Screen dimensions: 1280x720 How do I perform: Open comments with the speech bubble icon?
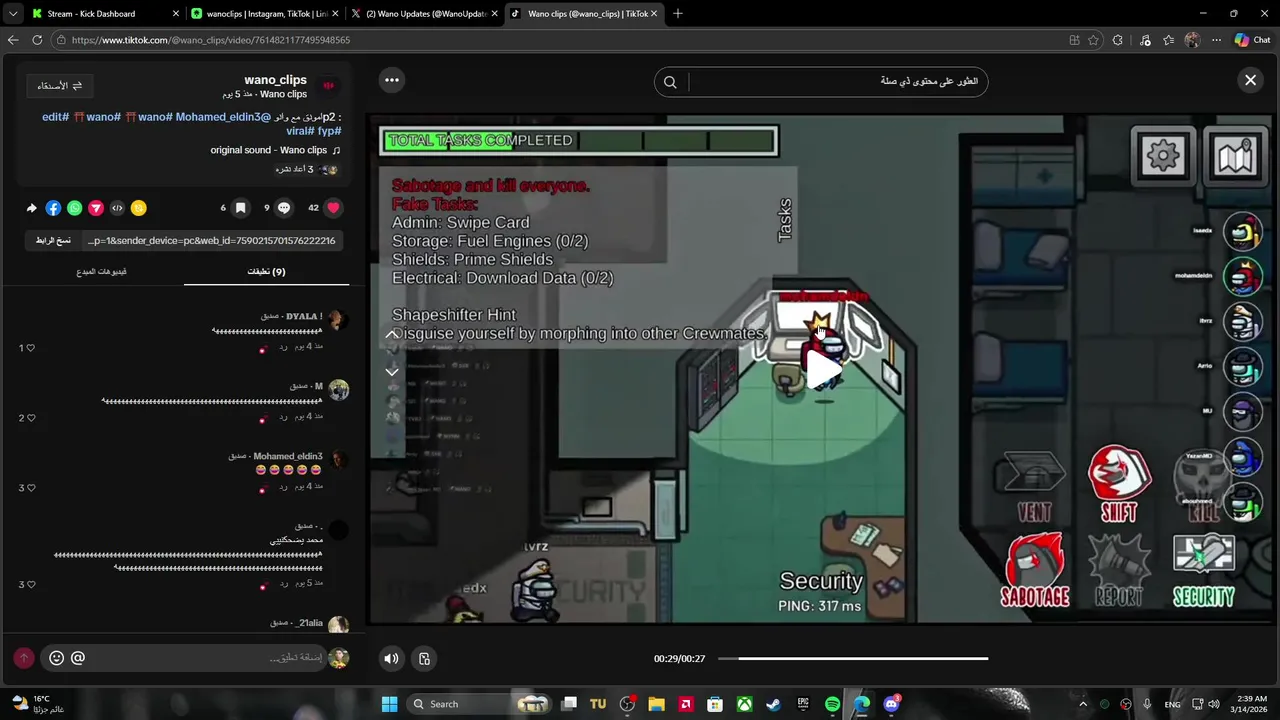pos(284,208)
